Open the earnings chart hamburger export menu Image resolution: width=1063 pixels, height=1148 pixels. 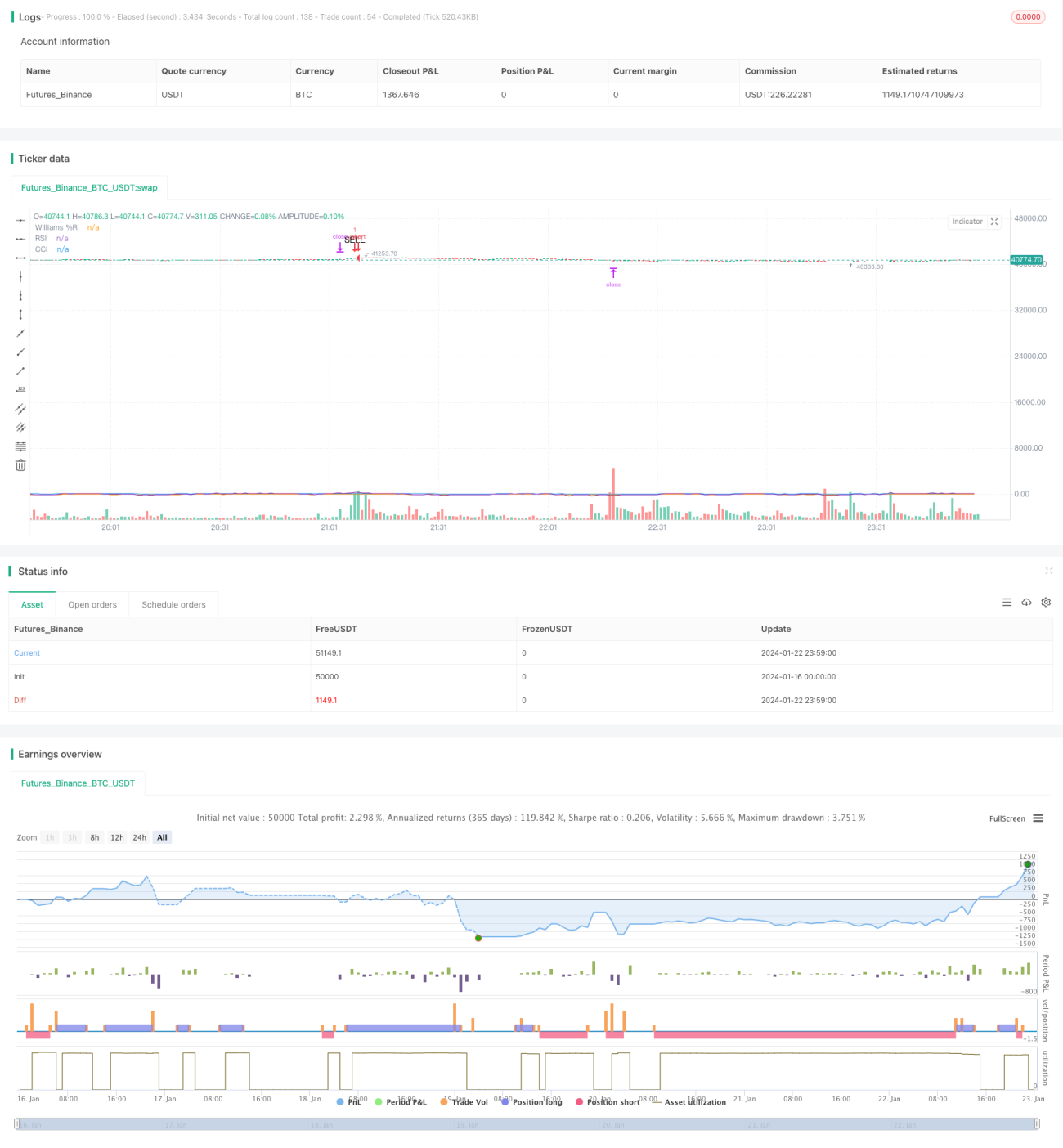(x=1038, y=818)
